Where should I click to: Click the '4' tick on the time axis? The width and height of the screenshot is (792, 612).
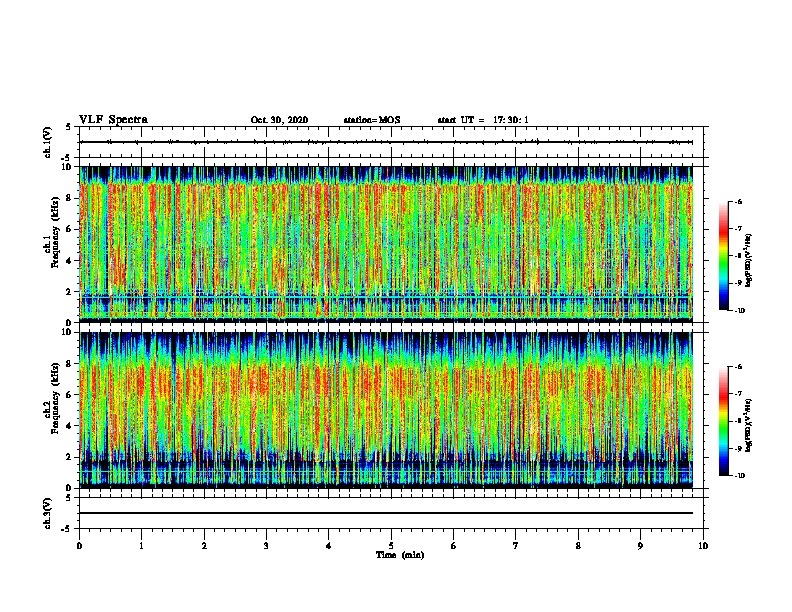point(329,546)
